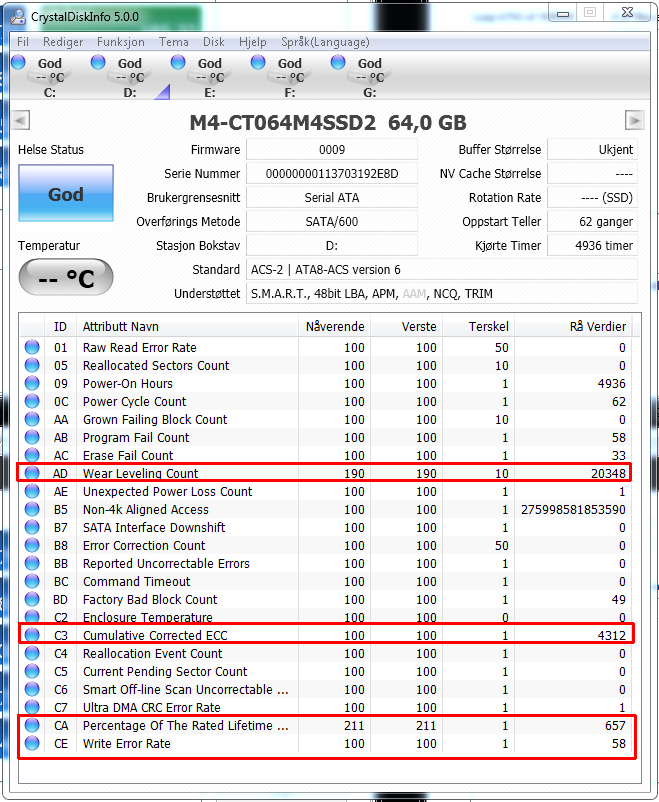Image resolution: width=659 pixels, height=802 pixels.
Task: Click the Attributt Navn column header
Action: [x=187, y=326]
